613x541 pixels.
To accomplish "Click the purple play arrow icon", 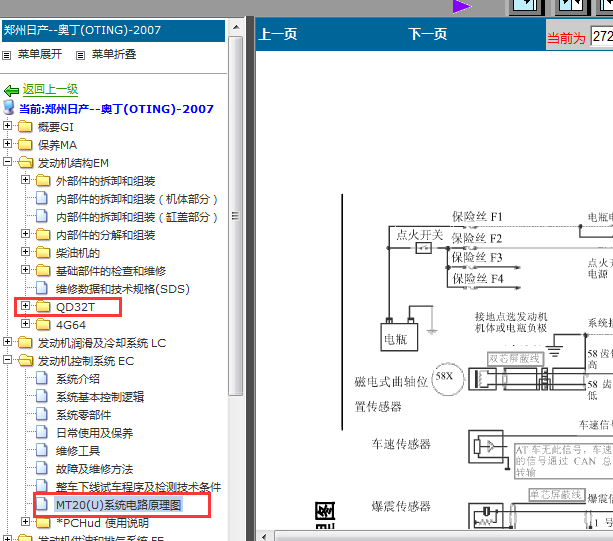I will 462,6.
